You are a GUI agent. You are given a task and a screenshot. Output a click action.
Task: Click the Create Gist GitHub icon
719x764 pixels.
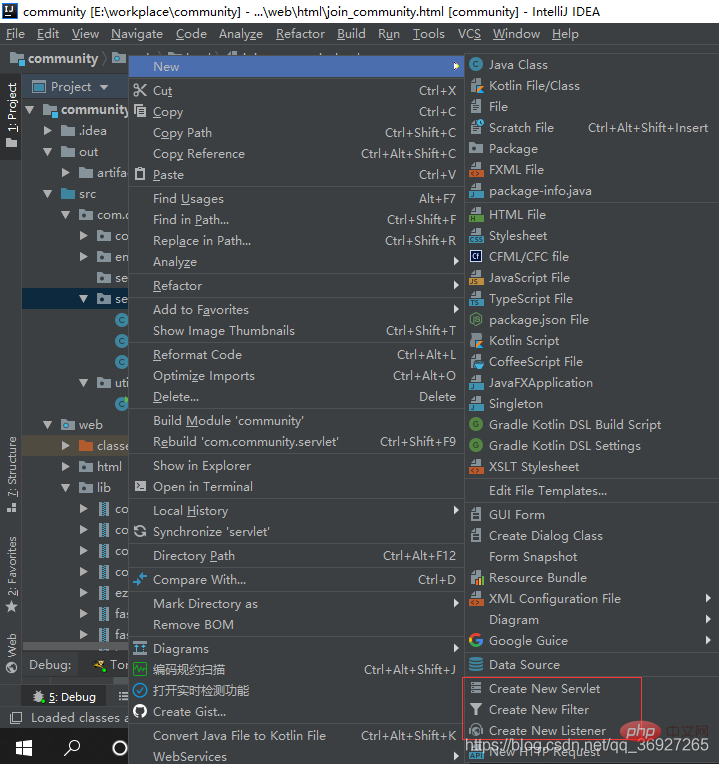(x=140, y=711)
